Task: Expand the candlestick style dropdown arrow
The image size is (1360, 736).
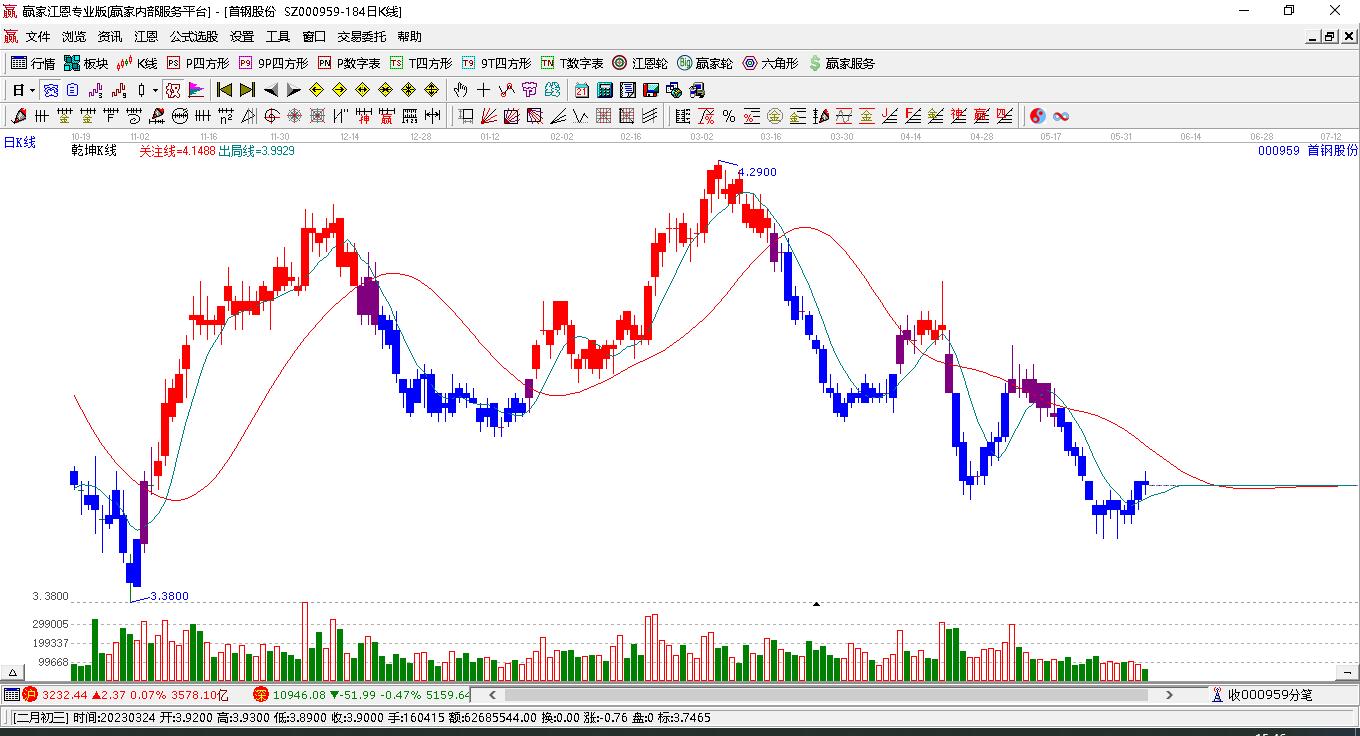Action: (x=155, y=90)
